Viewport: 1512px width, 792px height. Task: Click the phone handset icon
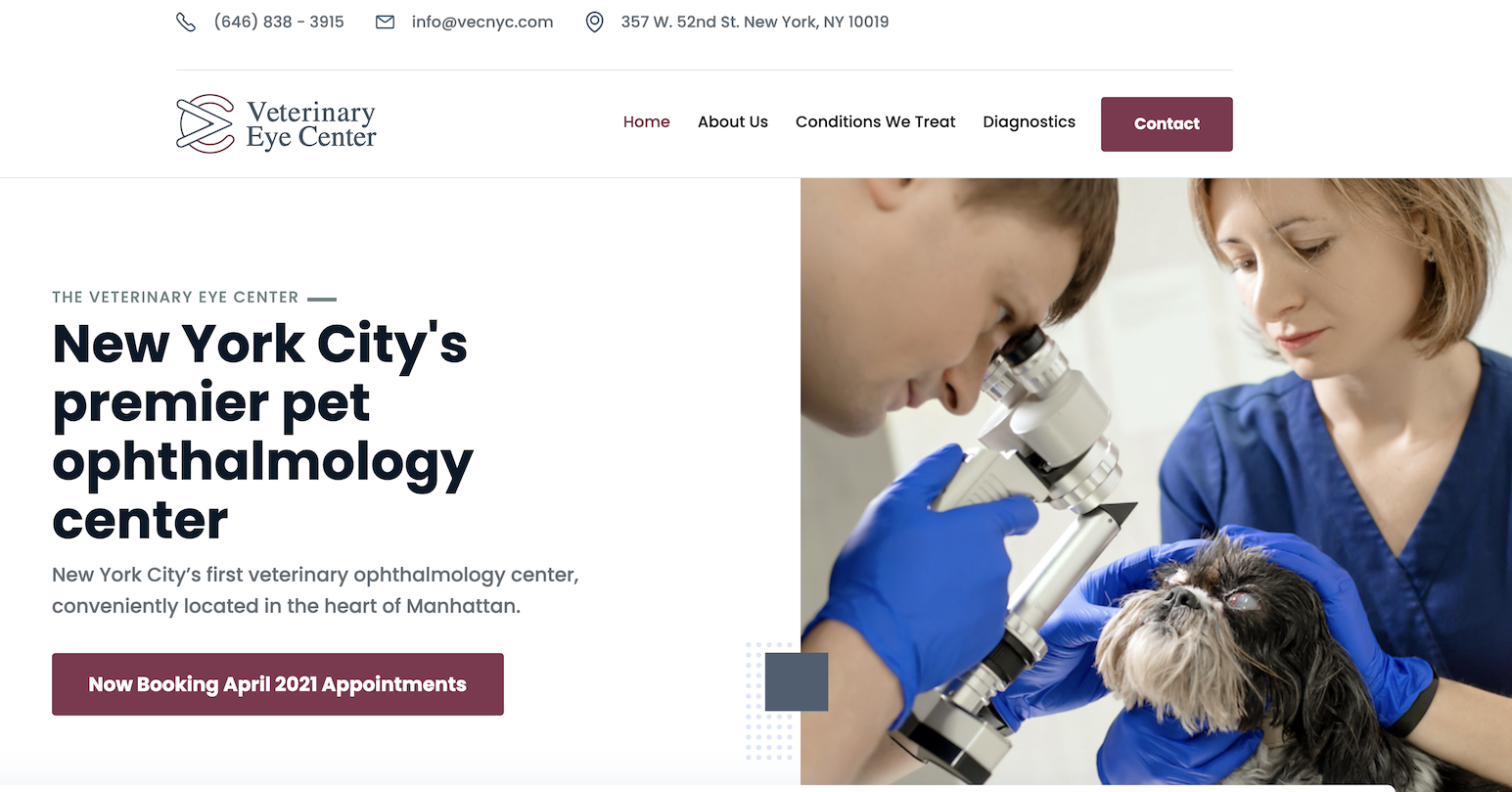point(186,22)
